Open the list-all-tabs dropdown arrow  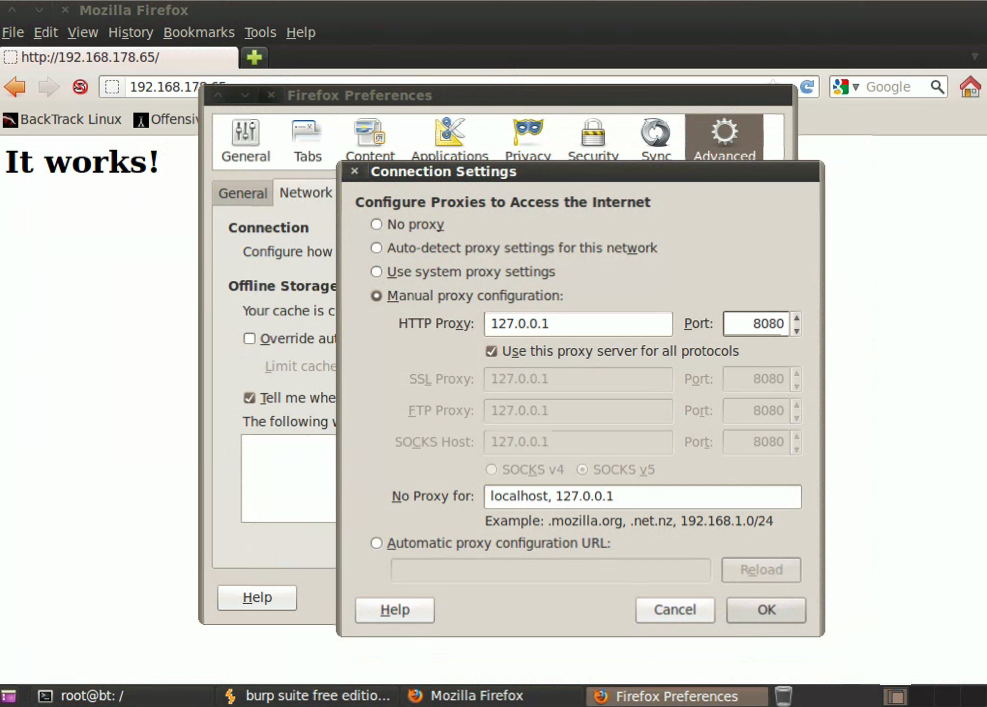tap(974, 57)
